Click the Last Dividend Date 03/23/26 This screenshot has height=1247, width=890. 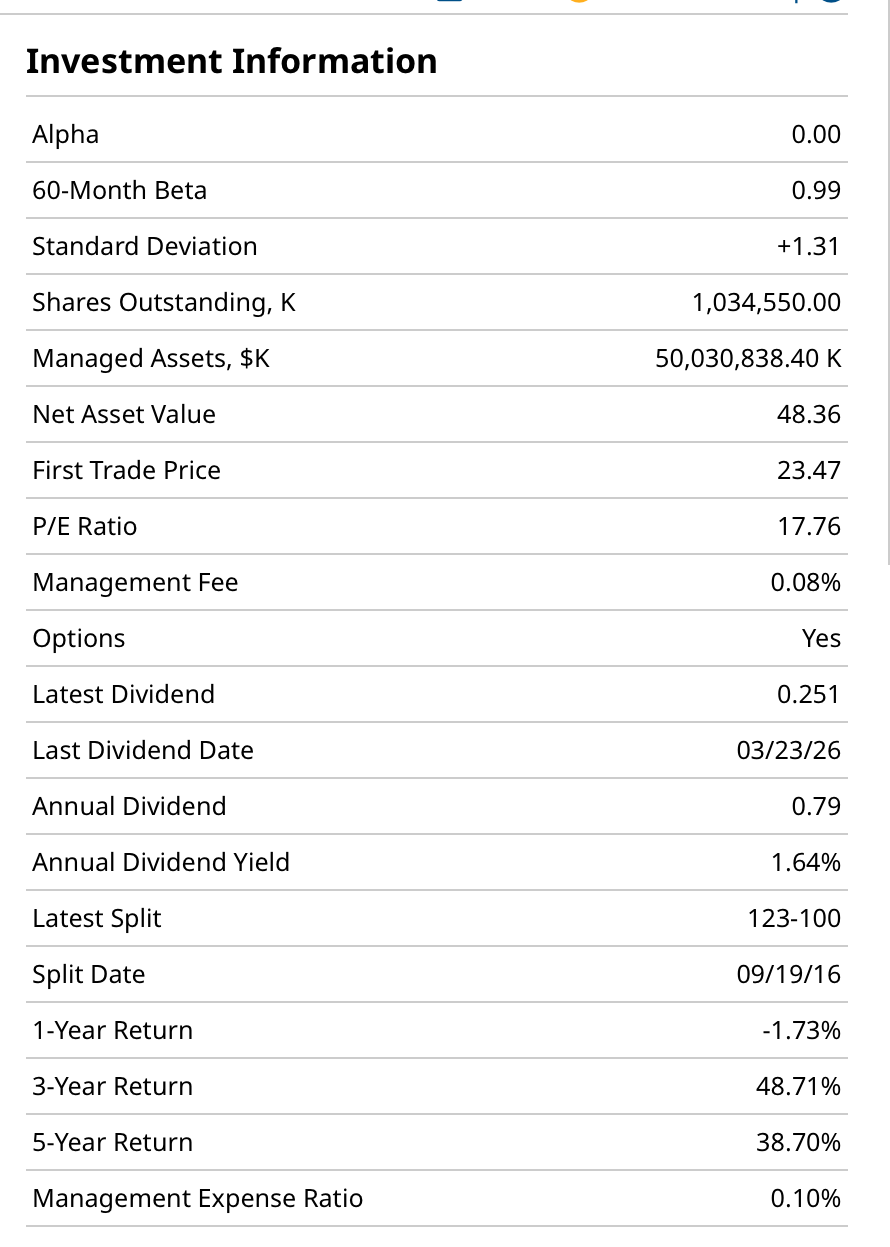[x=789, y=750]
